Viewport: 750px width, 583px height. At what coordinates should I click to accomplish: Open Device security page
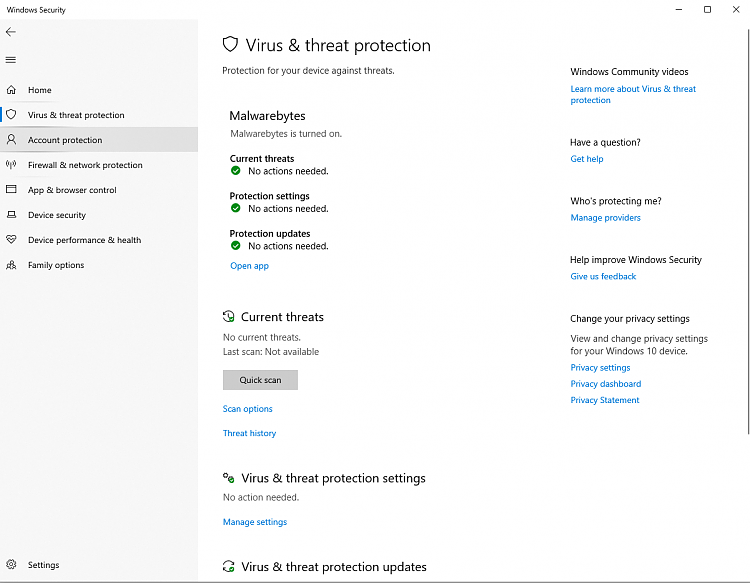(x=99, y=215)
